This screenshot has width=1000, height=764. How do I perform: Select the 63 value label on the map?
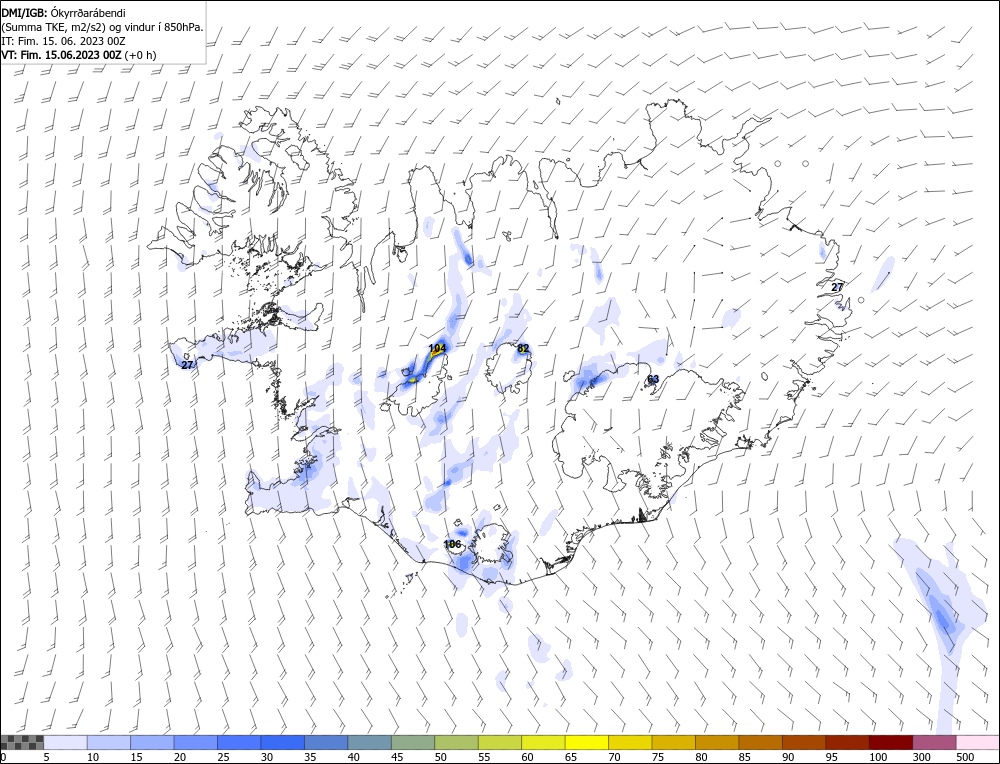[653, 379]
